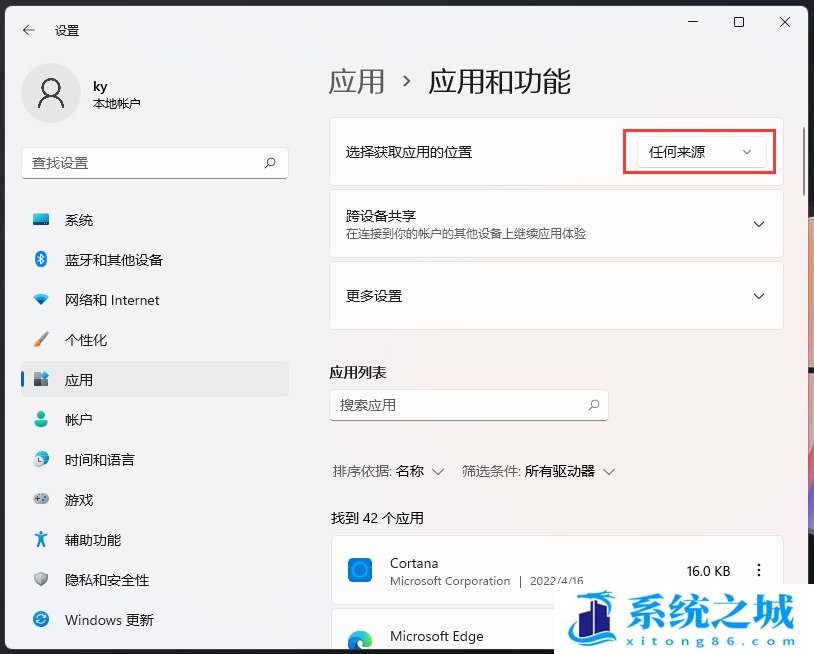Click the 搜索应用 search box
Viewport: 814px width, 654px height.
[x=460, y=405]
